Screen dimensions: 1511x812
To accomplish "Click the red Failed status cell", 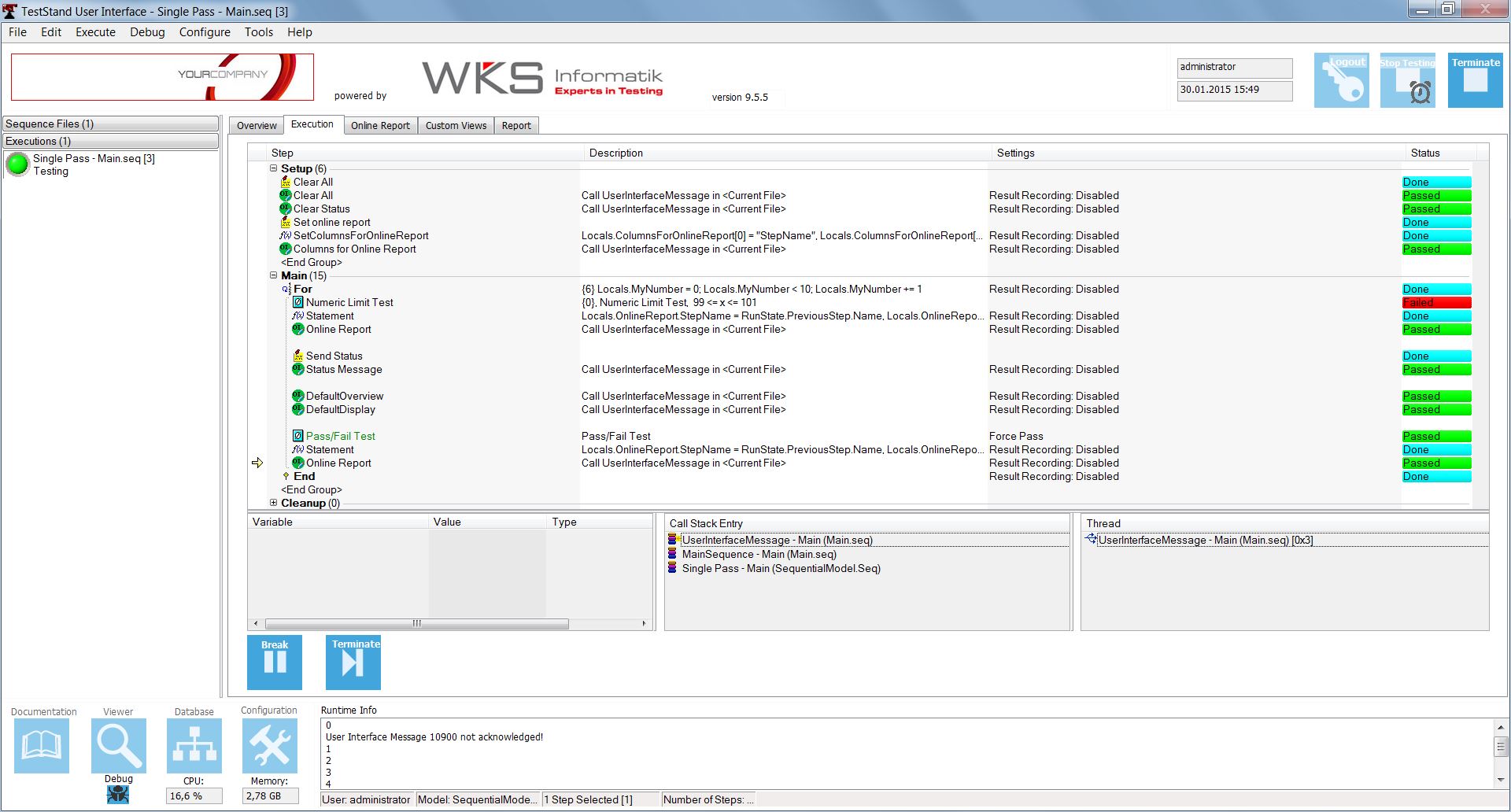I will pos(1436,303).
